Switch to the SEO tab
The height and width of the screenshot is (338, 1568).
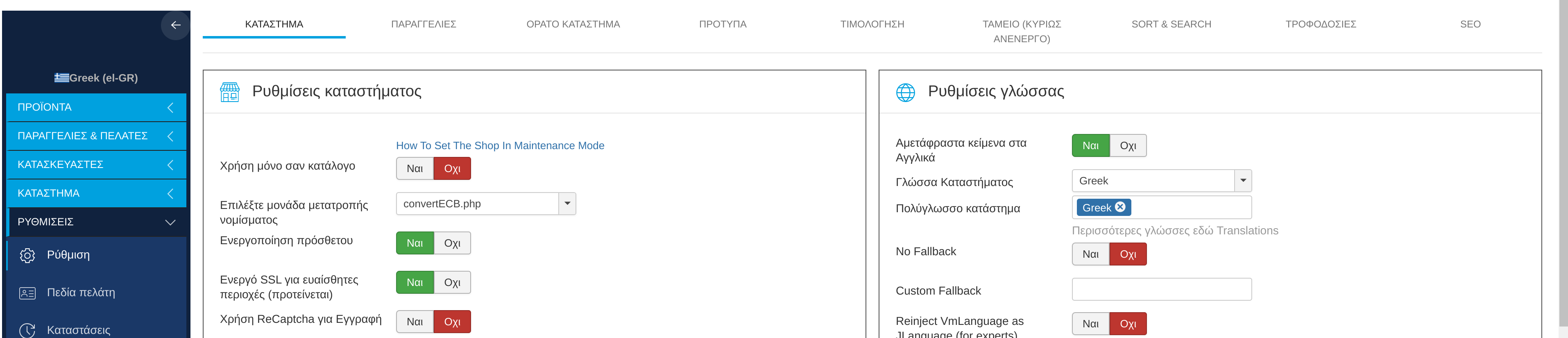1469,24
